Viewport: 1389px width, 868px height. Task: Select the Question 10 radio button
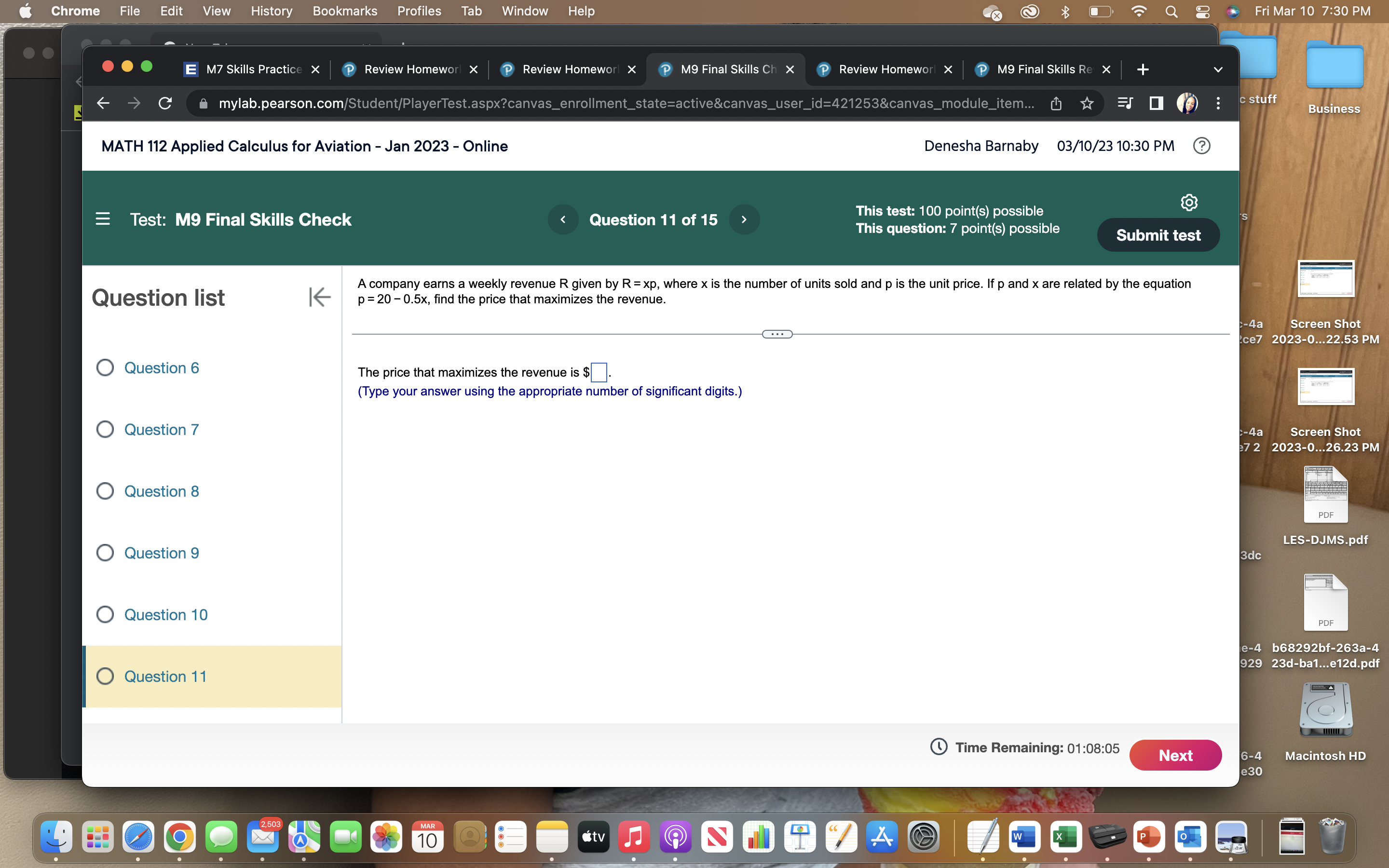pos(105,614)
